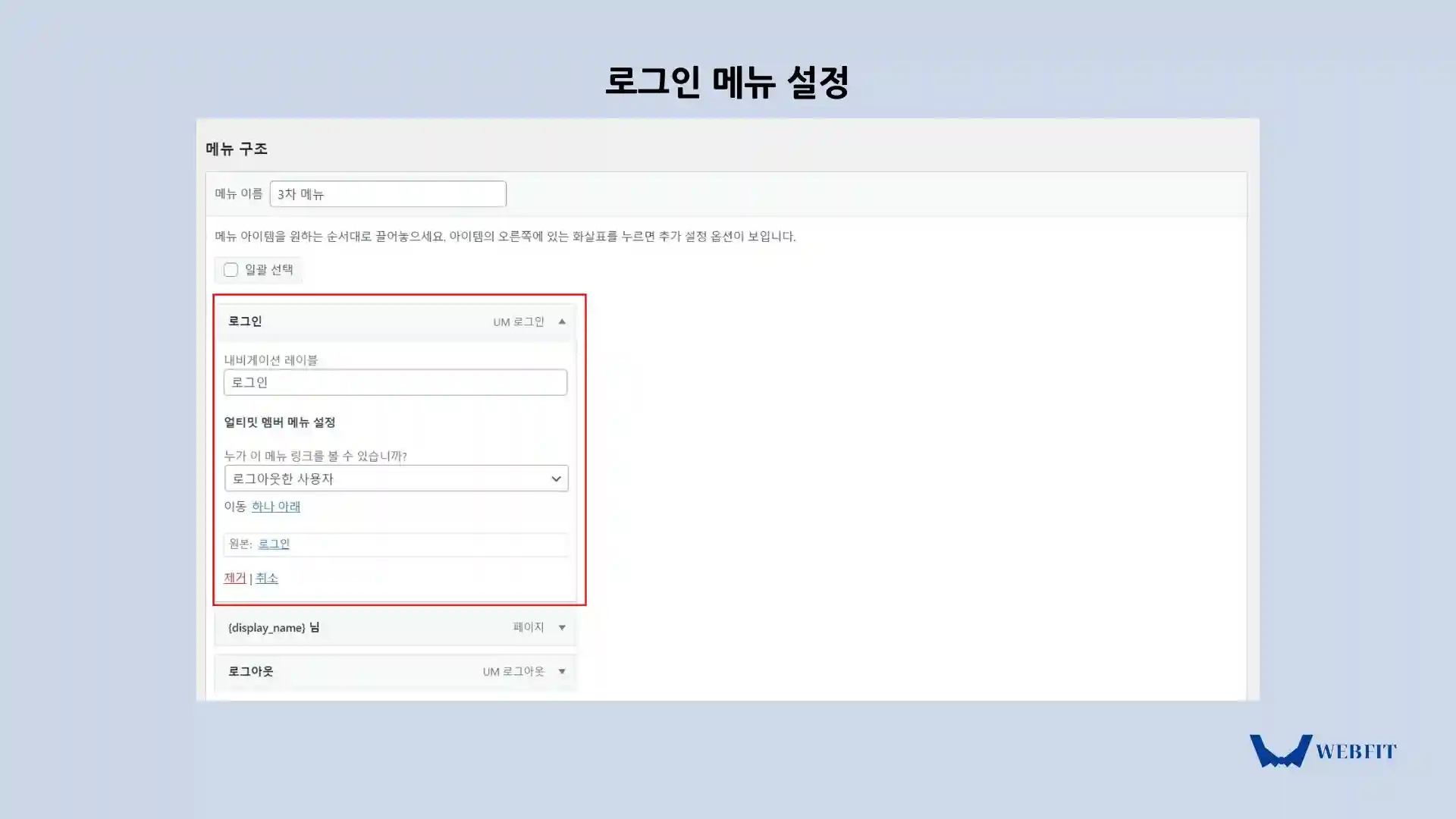Screen dimensions: 1456x819
Task: Open the 원본 로그인 link
Action: tap(274, 544)
